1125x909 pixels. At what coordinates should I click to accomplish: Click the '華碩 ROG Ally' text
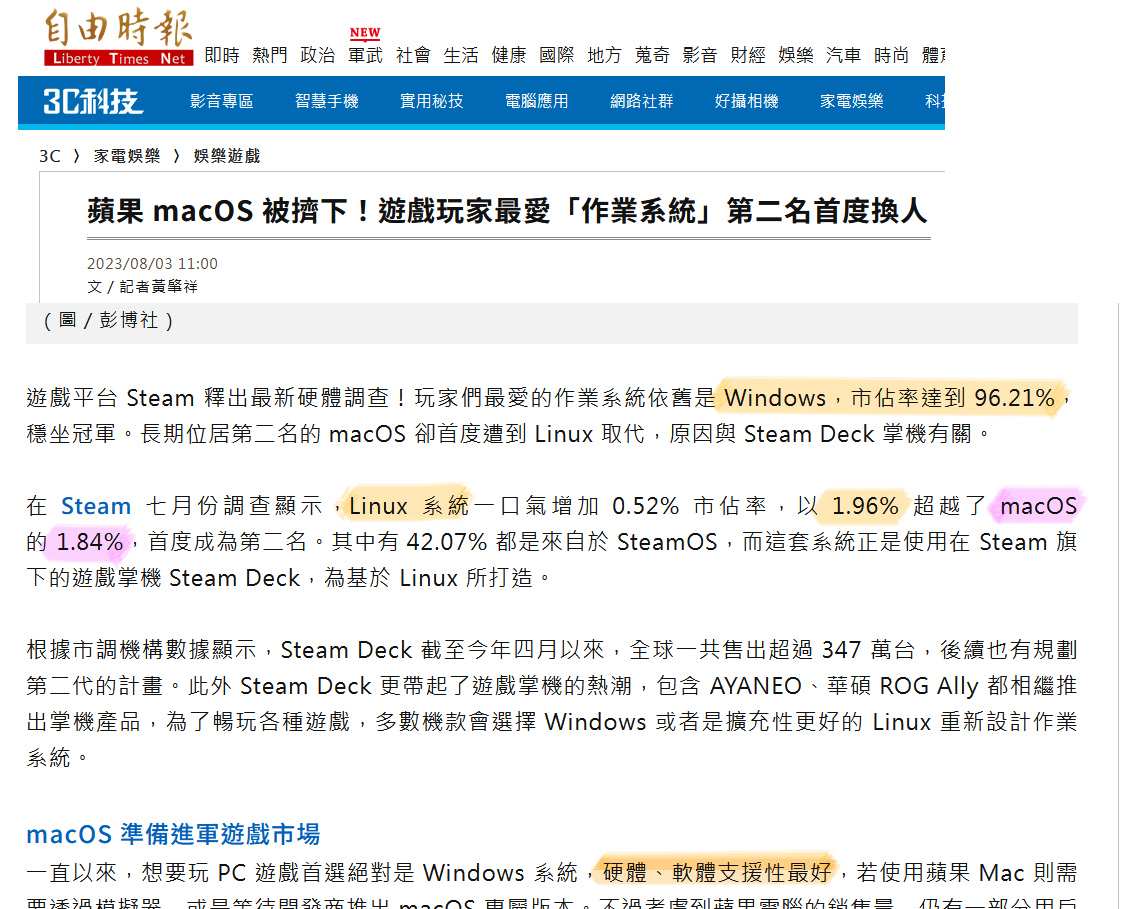pyautogui.click(x=903, y=685)
